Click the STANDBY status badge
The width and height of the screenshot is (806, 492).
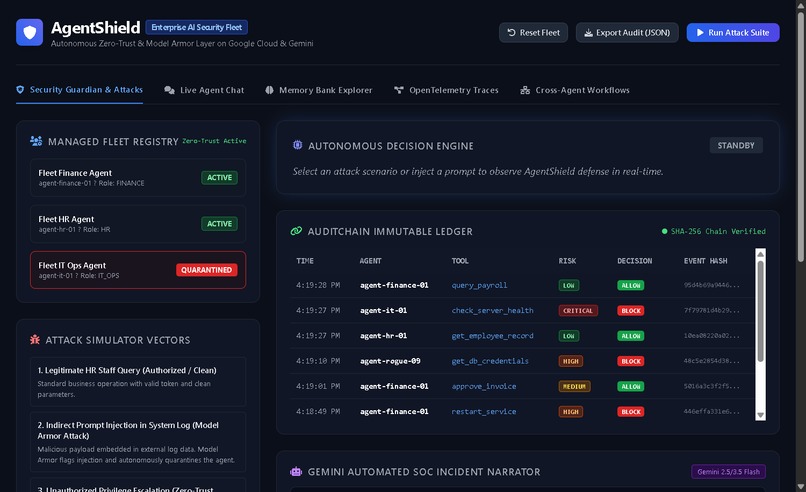(x=736, y=145)
